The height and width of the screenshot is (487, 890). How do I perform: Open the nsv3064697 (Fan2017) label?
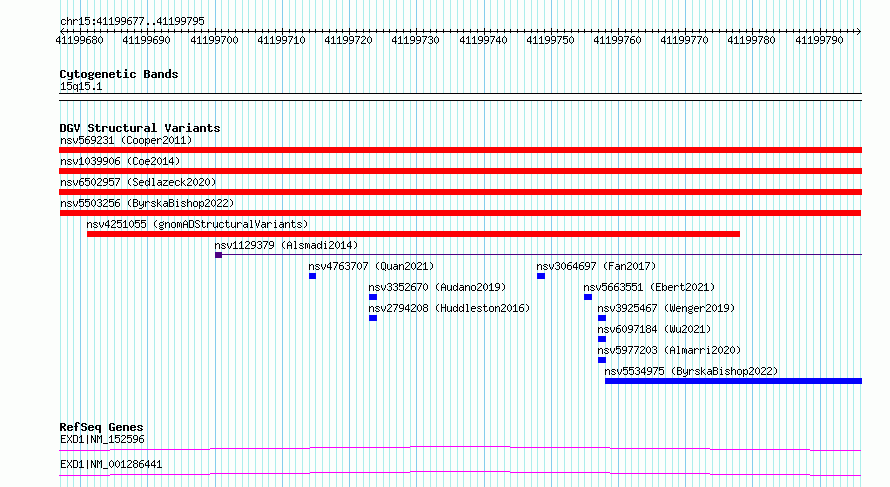pos(596,266)
